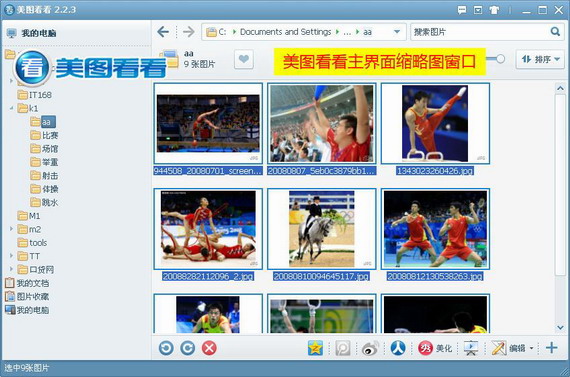Viewport: 570px width, 377px height.
Task: Start slideshow with the screen icon
Action: pos(471,348)
